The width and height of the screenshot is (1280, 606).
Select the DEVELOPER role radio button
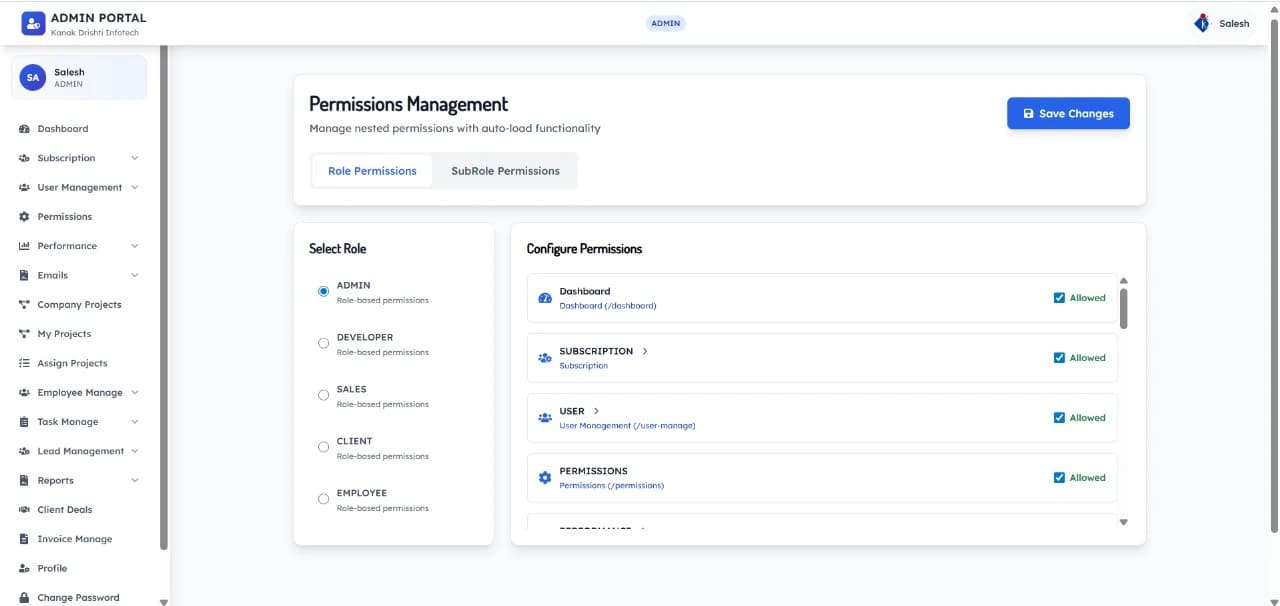(x=323, y=342)
